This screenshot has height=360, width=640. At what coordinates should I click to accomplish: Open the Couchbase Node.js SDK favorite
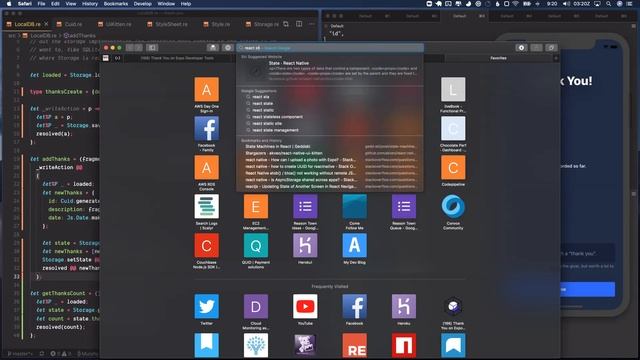(x=207, y=245)
